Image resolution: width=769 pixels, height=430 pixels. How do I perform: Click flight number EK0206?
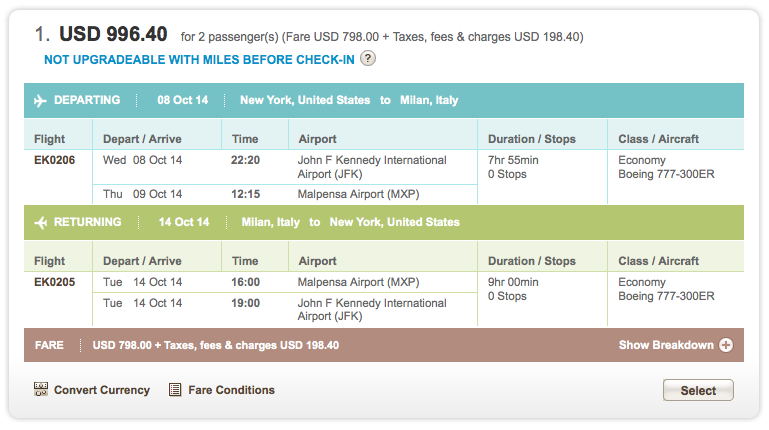[x=54, y=160]
